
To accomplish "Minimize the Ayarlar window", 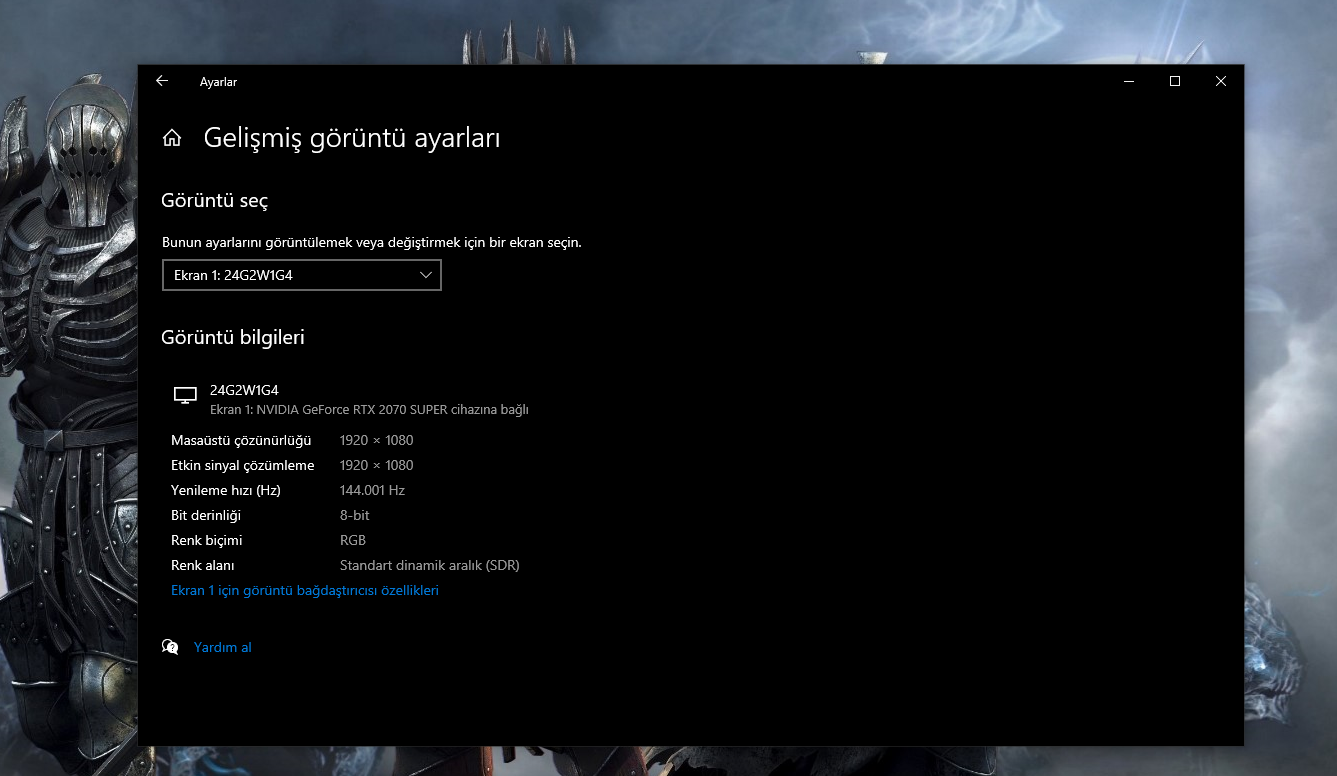I will pyautogui.click(x=1129, y=81).
